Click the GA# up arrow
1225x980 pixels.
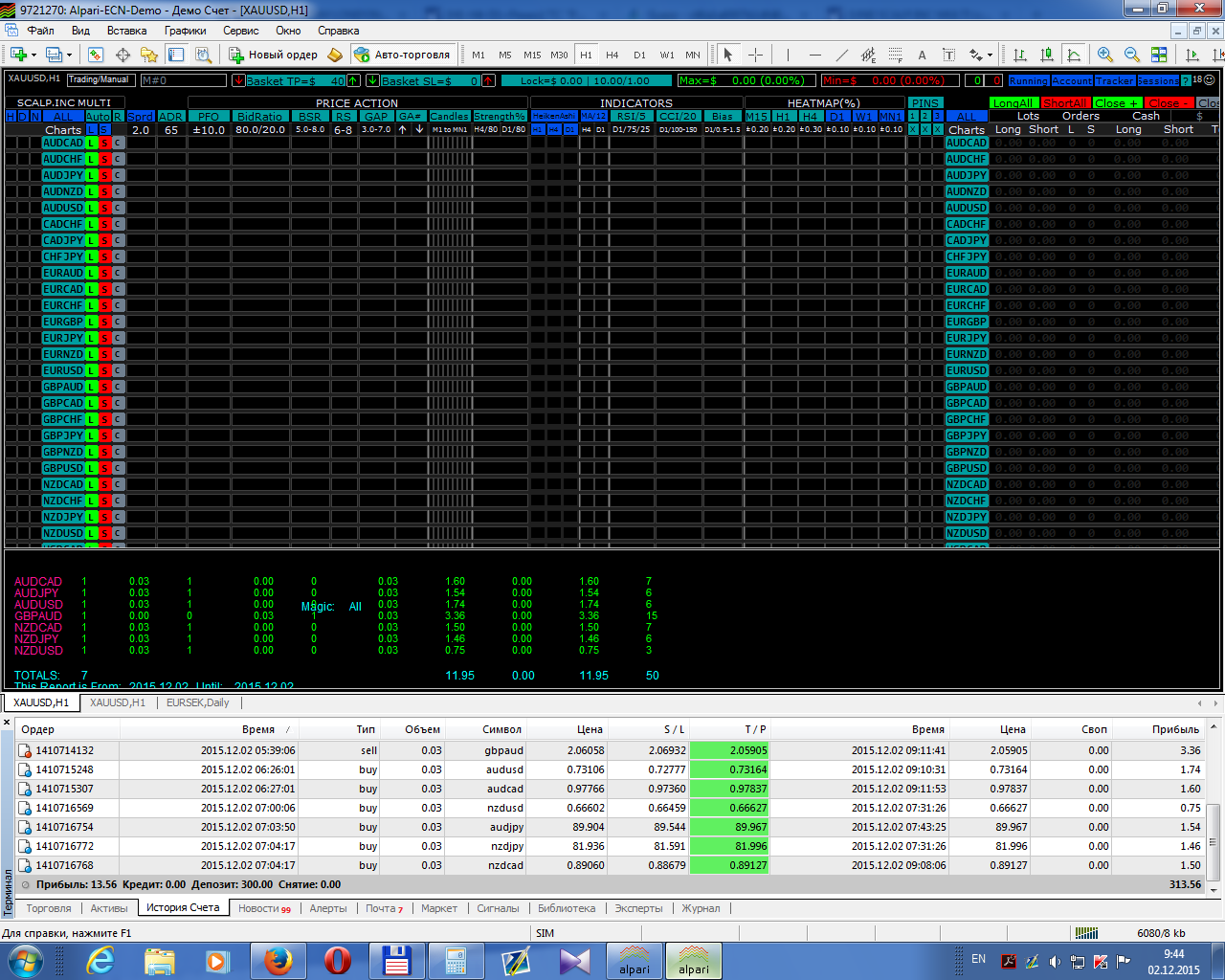coord(403,129)
